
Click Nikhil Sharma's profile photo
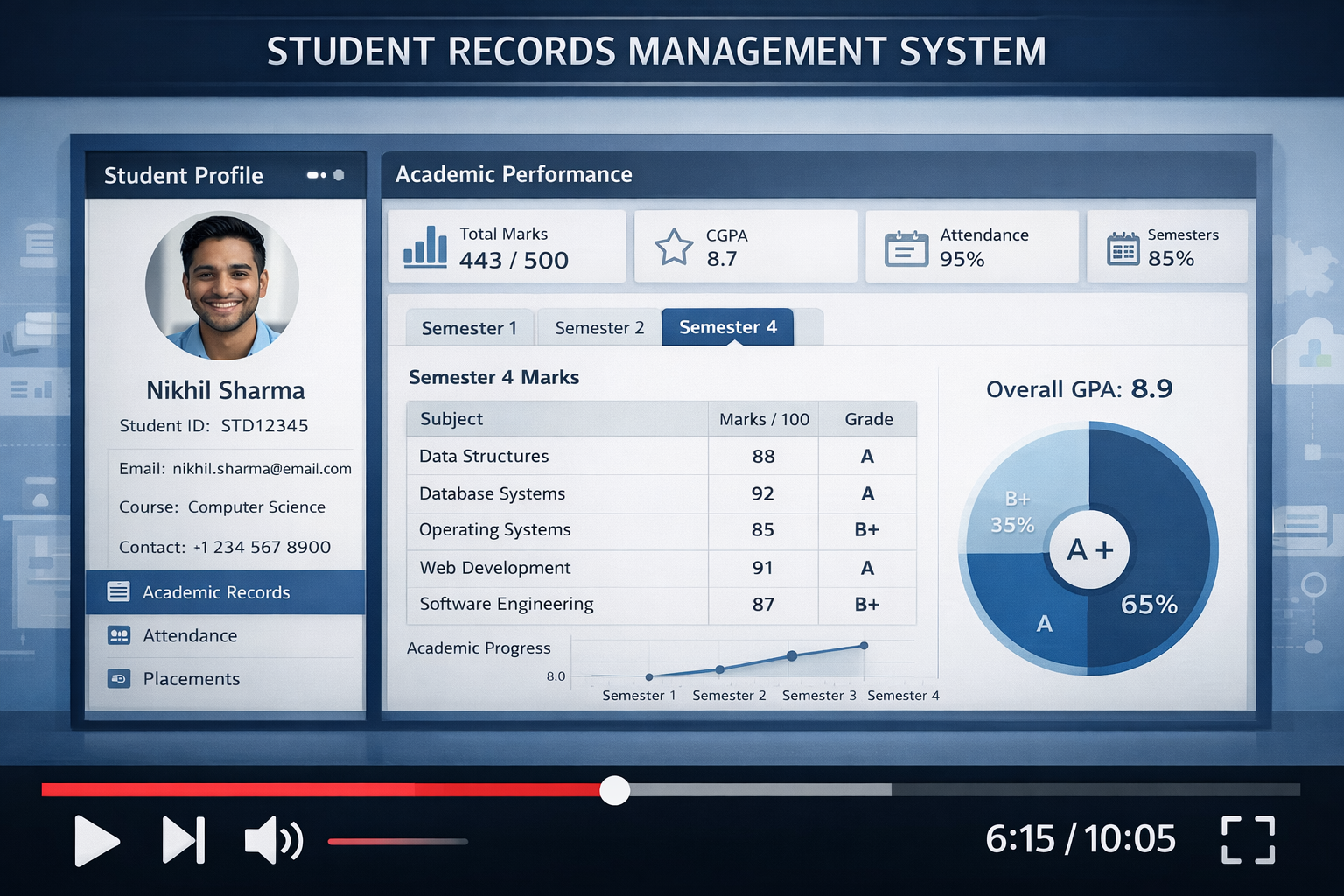[222, 285]
